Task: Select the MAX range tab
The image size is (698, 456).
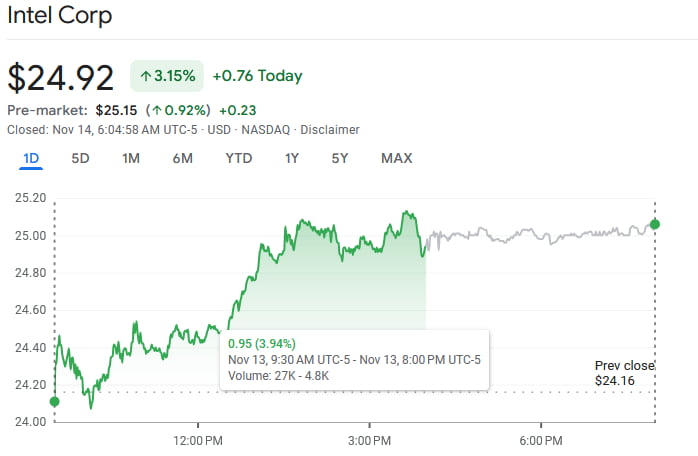Action: point(396,158)
